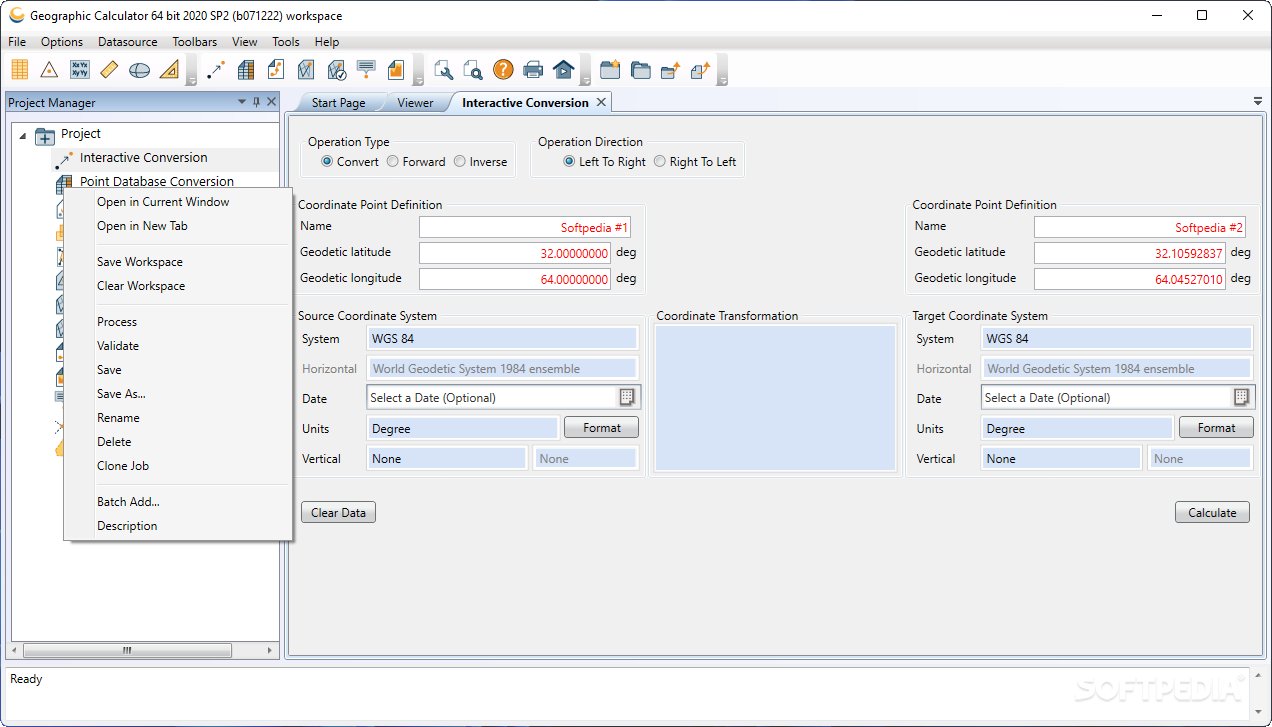Pin the Project Manager panel
This screenshot has width=1272, height=727.
(256, 102)
